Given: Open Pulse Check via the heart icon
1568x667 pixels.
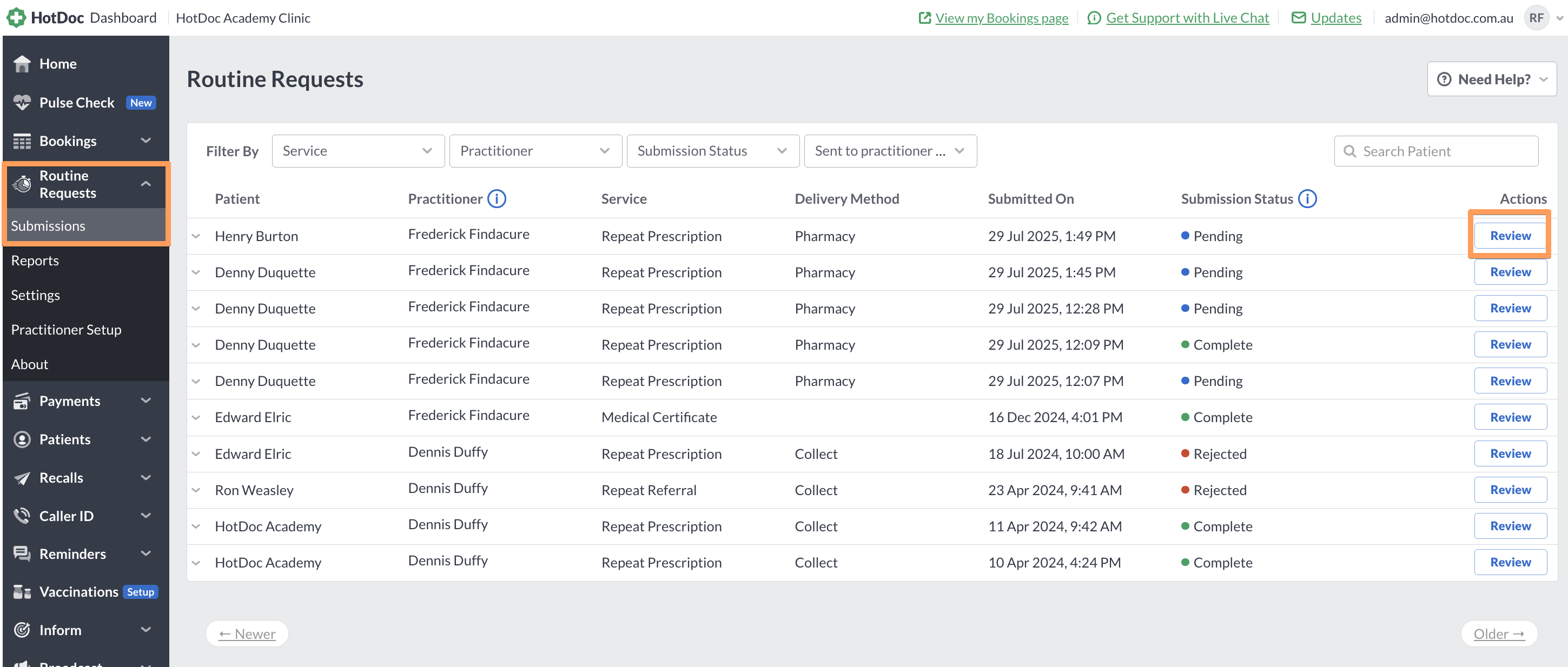Looking at the screenshot, I should point(22,103).
